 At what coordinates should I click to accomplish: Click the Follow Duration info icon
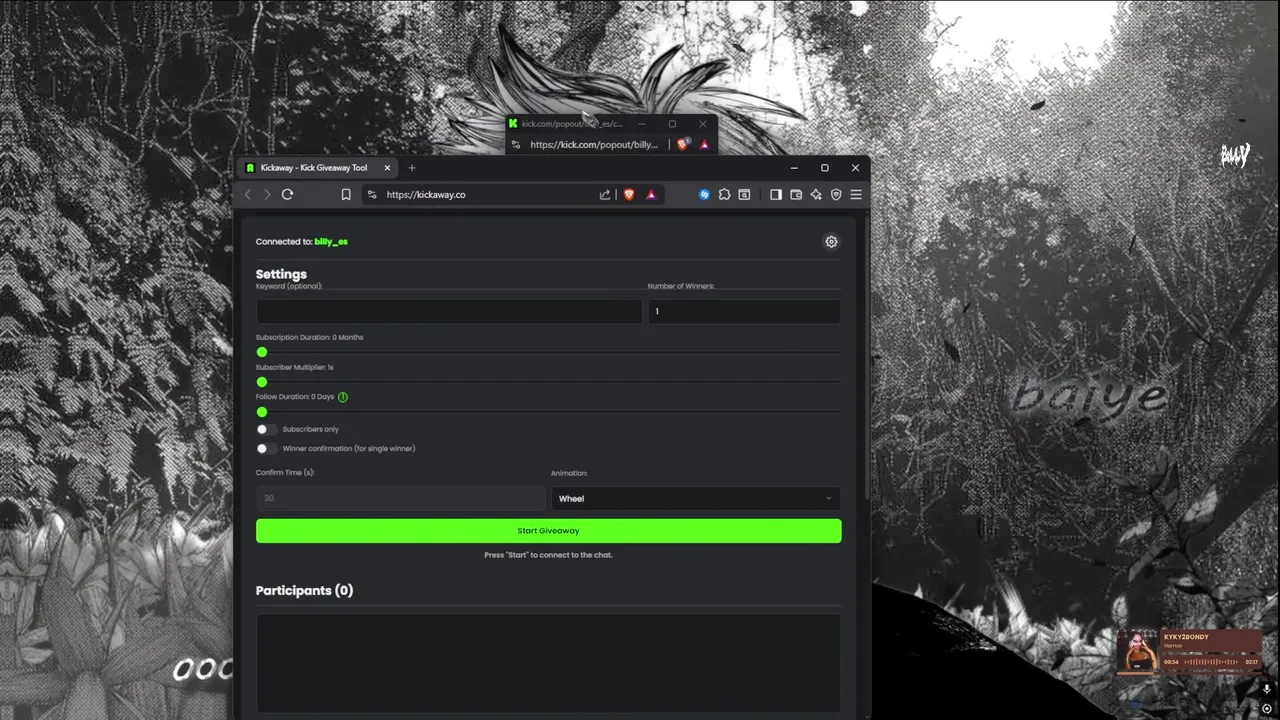tap(343, 397)
